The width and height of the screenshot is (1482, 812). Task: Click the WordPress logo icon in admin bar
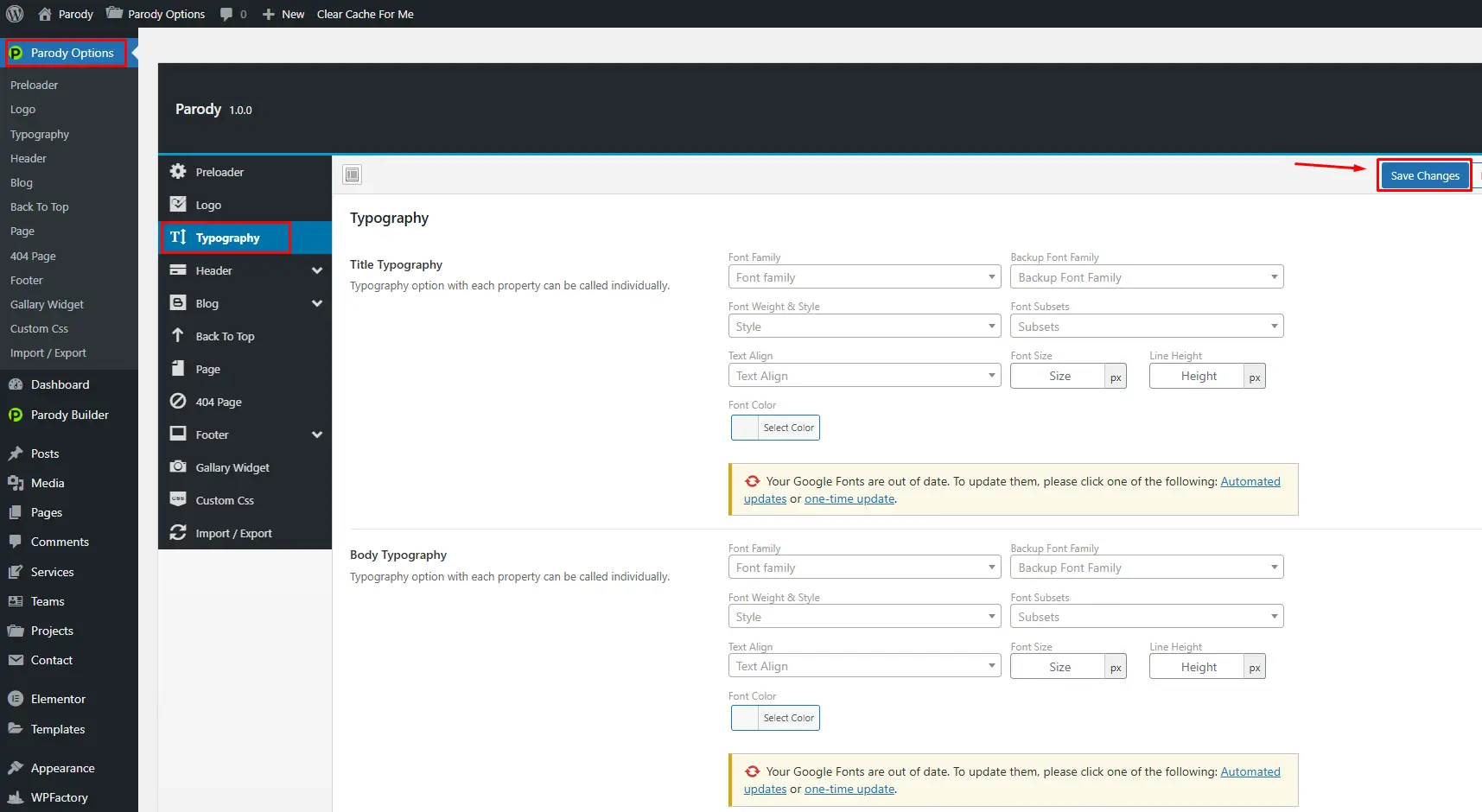15,14
